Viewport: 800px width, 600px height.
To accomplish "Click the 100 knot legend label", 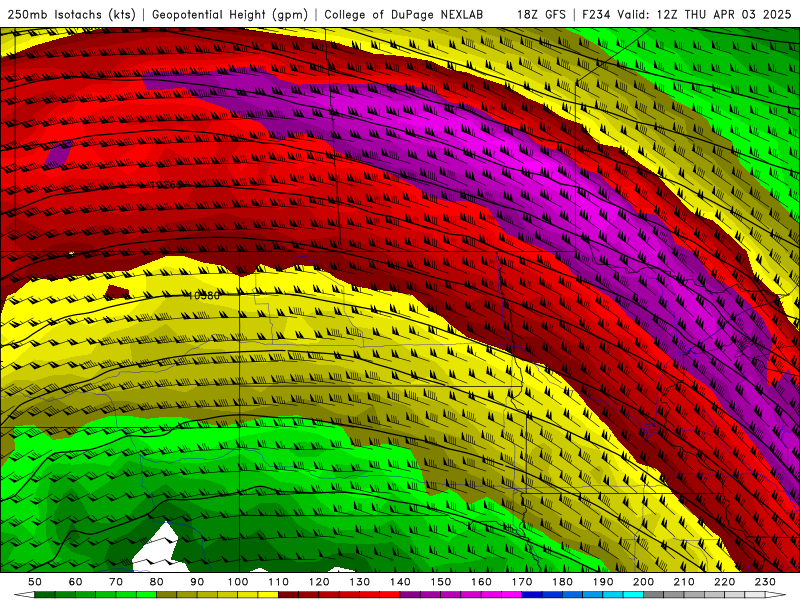I will (238, 582).
